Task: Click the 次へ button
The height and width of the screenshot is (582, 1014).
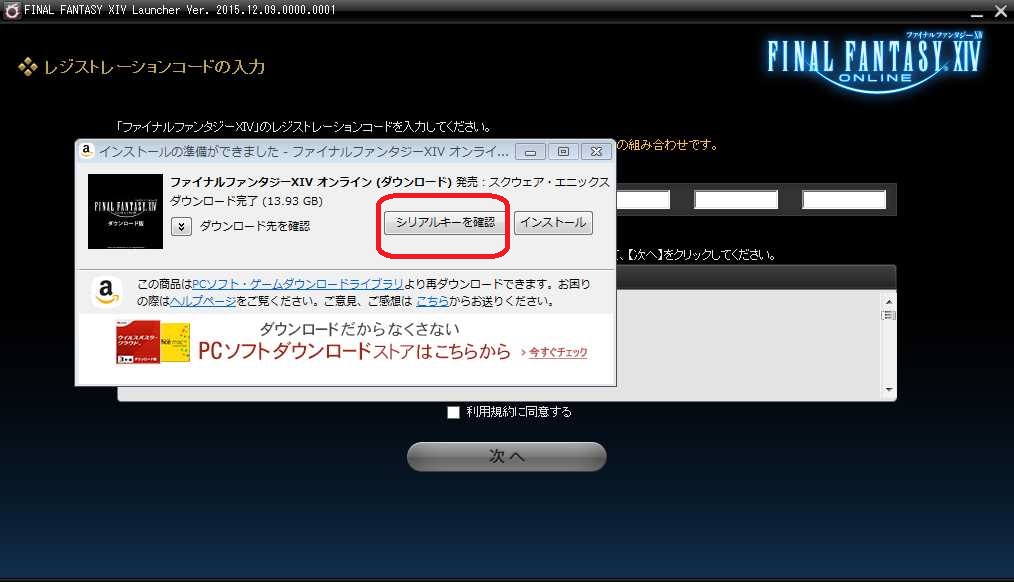Action: (x=506, y=457)
